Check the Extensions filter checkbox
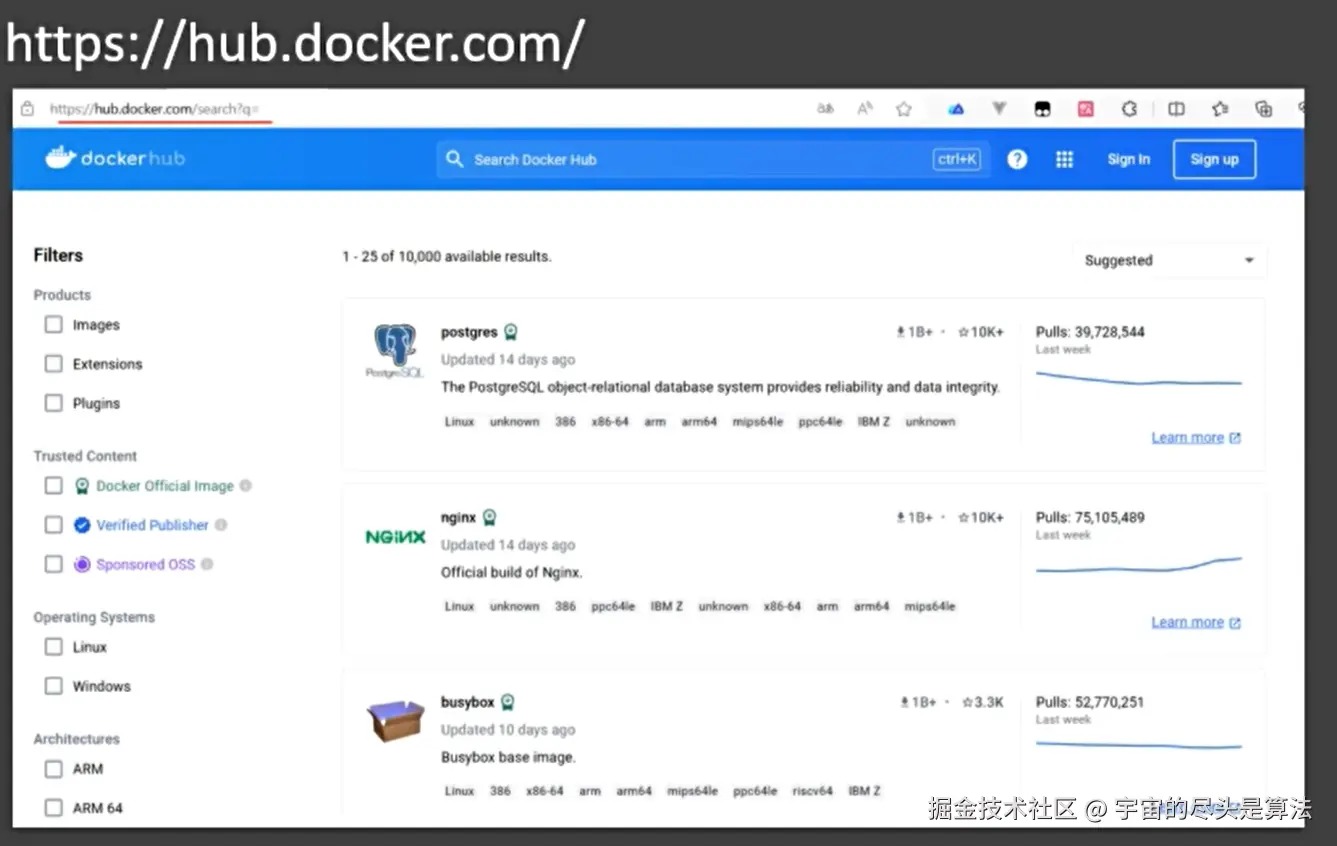Screen dimensions: 1337x846 pyautogui.click(x=54, y=364)
